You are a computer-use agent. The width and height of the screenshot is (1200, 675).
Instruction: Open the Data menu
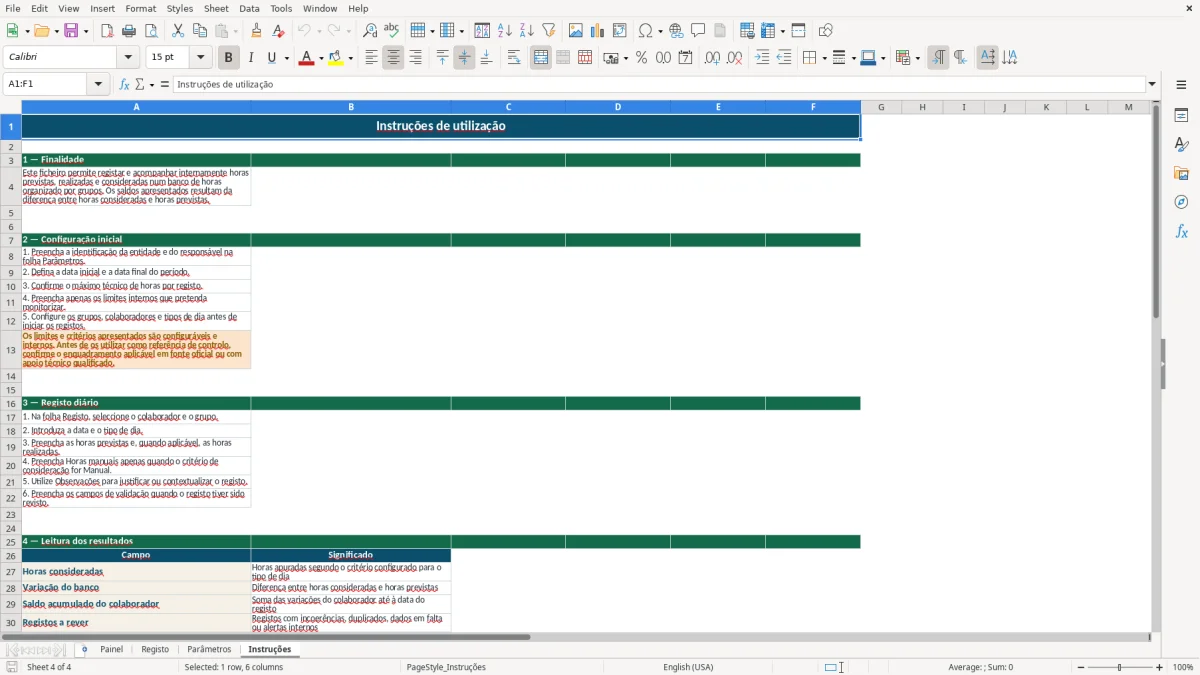pos(249,8)
